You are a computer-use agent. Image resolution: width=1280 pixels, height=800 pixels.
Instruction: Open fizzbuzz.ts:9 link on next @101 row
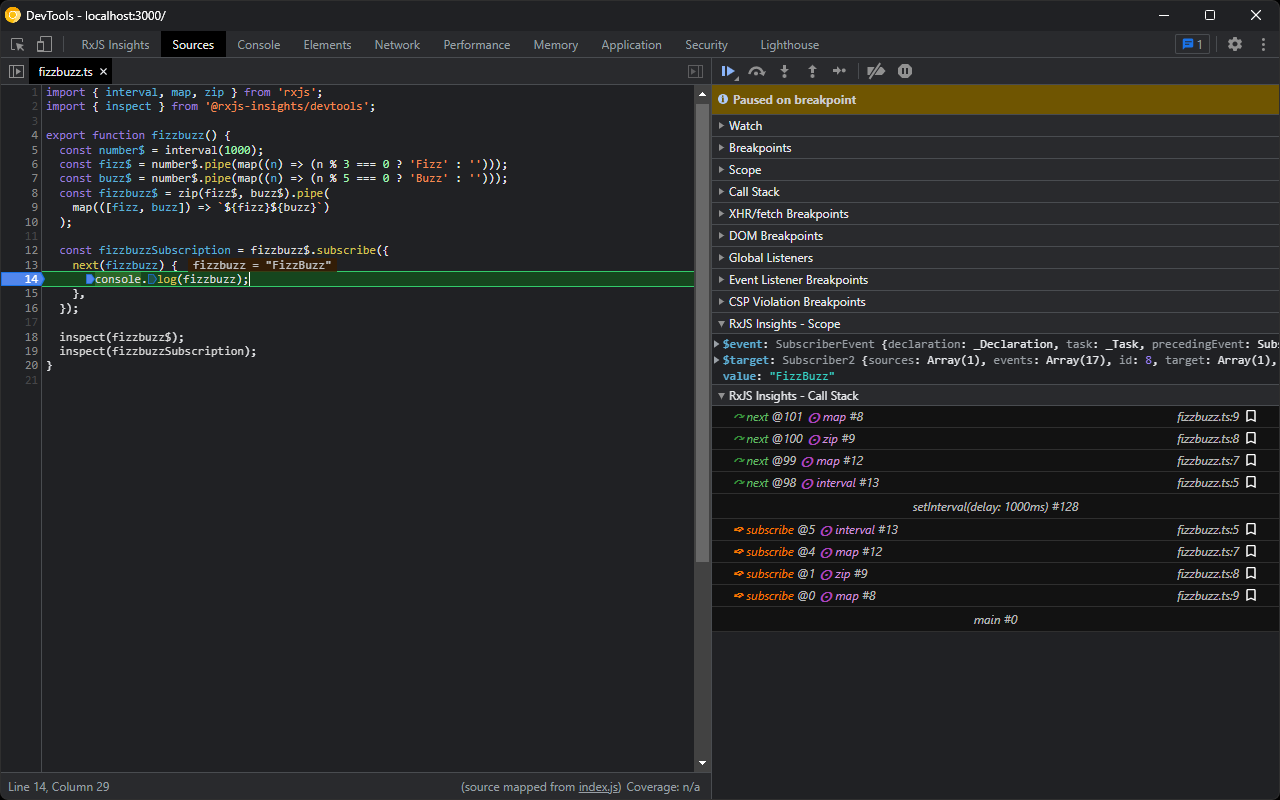[1208, 417]
